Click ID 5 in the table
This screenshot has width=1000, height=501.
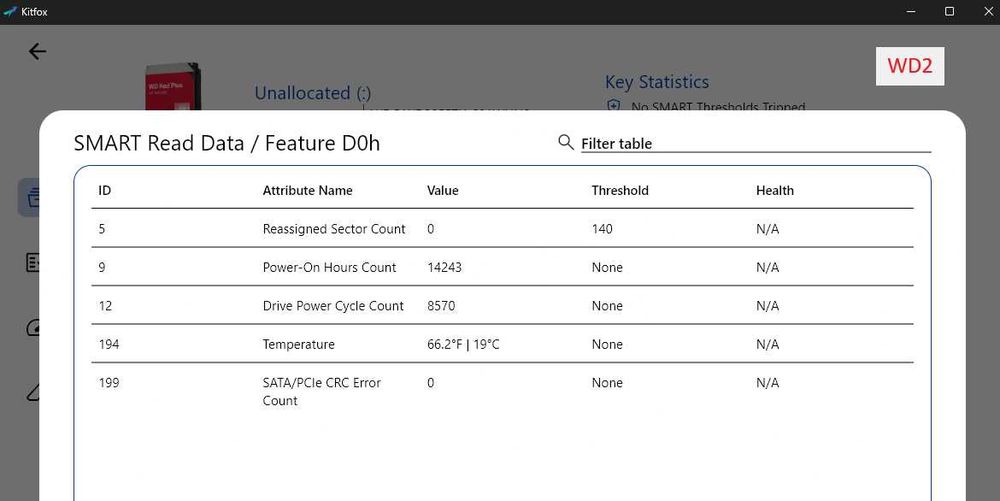pyautogui.click(x=102, y=229)
